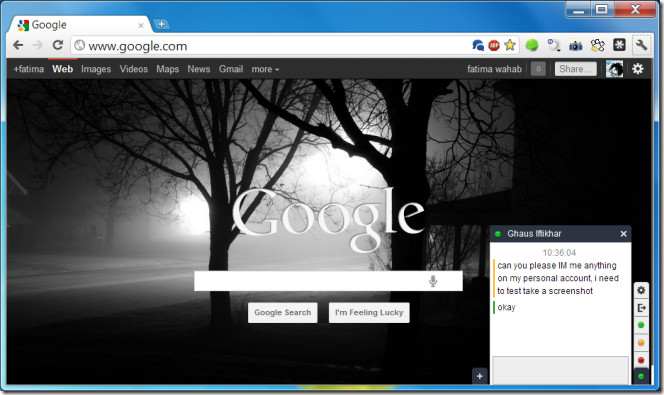Screen dimensions: 664x395
Task: Open the Chrome wrench menu
Action: [641, 45]
